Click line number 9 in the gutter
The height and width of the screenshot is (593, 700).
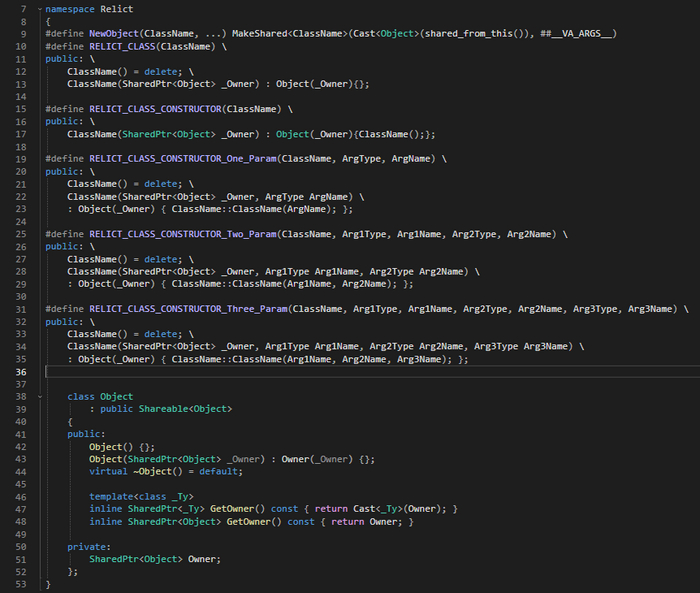tap(20, 33)
